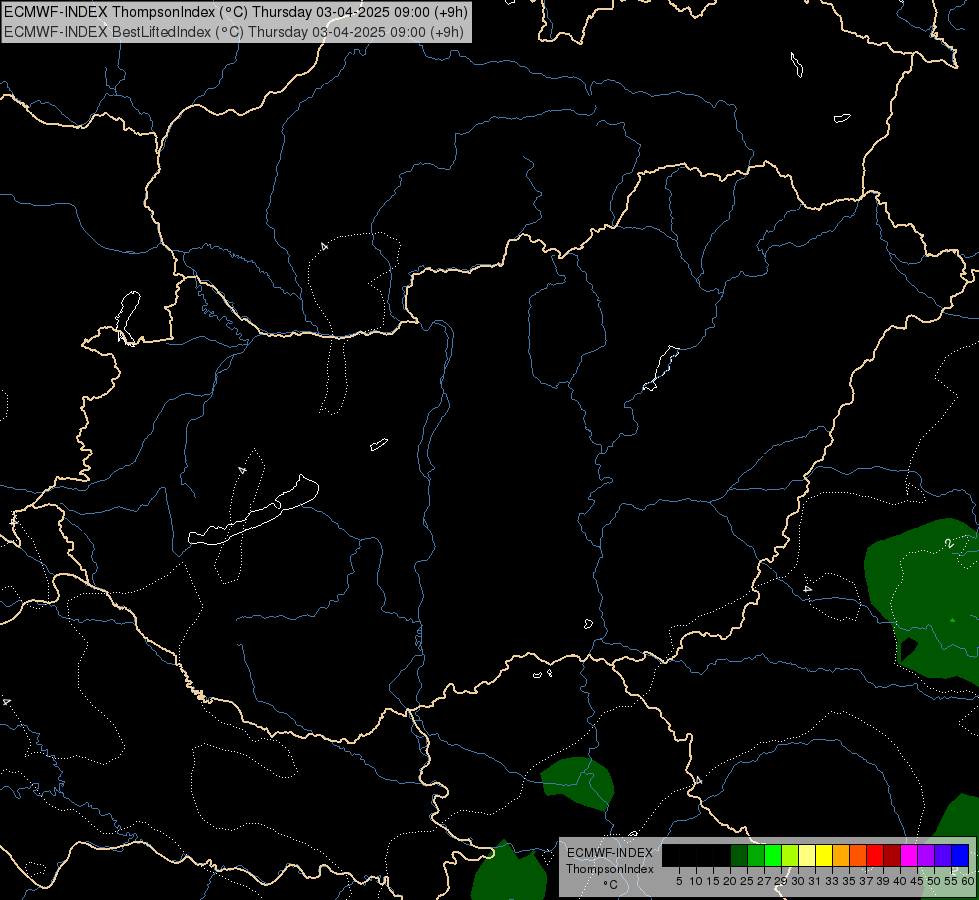Pick the violet 50–55 legend swatch
The height and width of the screenshot is (900, 979).
(x=943, y=856)
